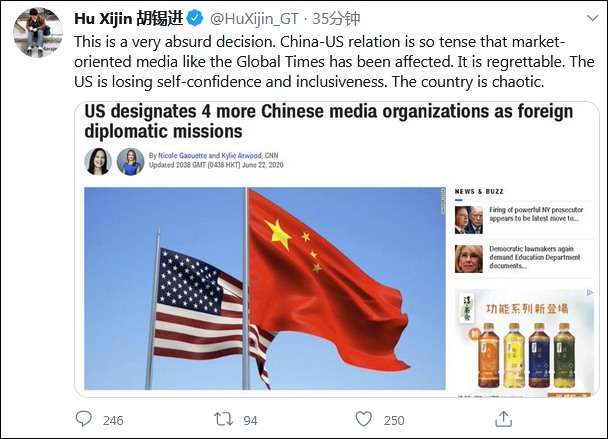The image size is (608, 439).
Task: Open the 35分钟 tweet timestamp
Action: click(336, 19)
